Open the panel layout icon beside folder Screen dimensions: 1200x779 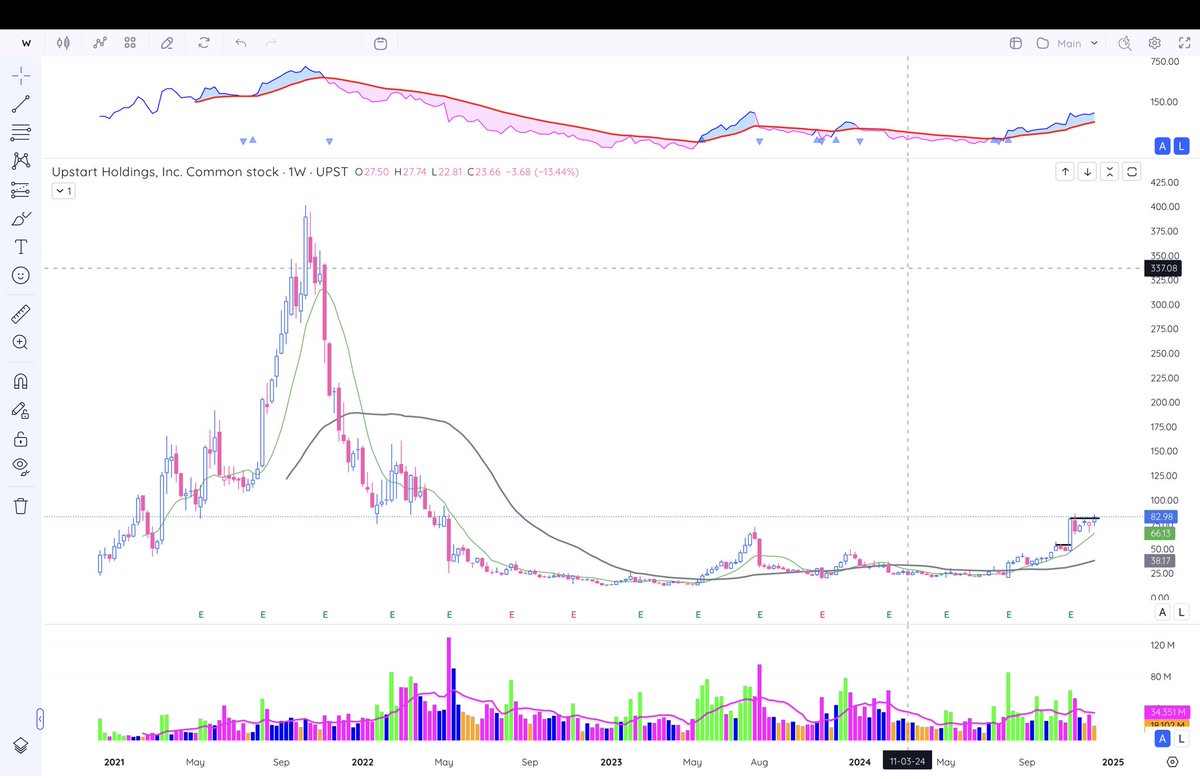[1015, 43]
